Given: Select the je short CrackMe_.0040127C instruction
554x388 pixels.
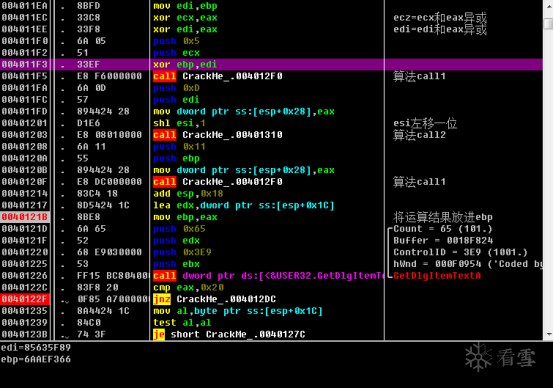Looking at the screenshot, I should (x=229, y=334).
